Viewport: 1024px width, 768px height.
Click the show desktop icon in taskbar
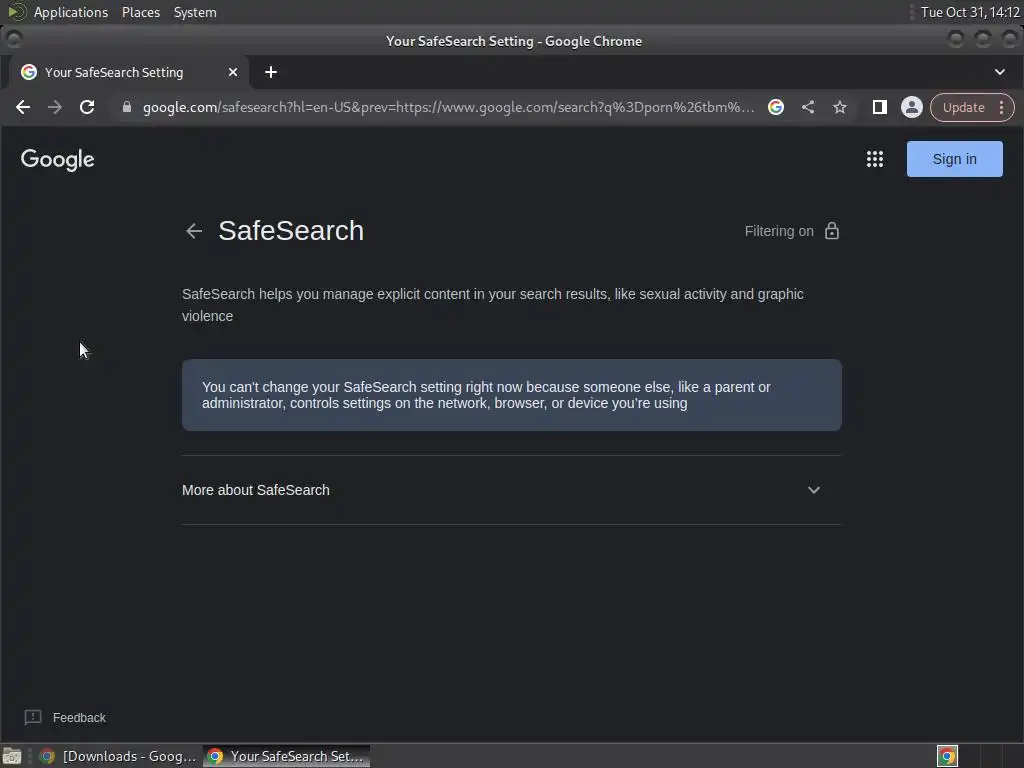coord(12,756)
